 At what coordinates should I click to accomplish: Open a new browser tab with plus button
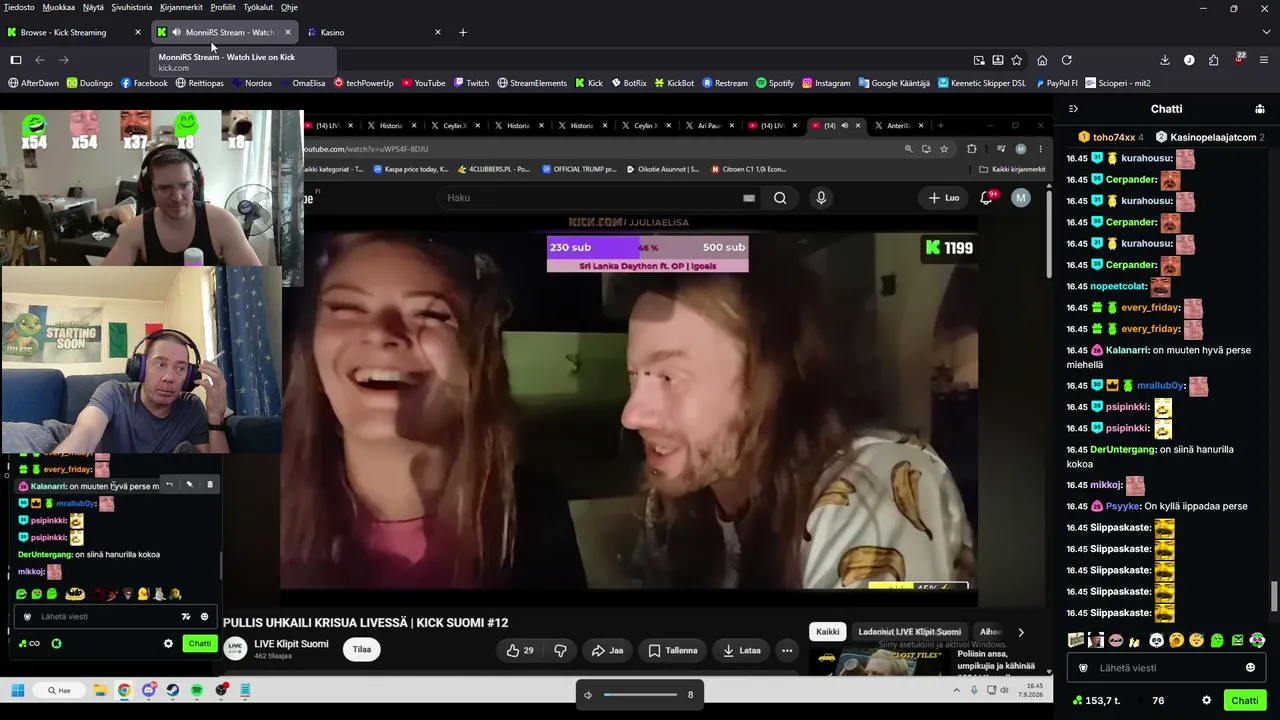click(462, 32)
